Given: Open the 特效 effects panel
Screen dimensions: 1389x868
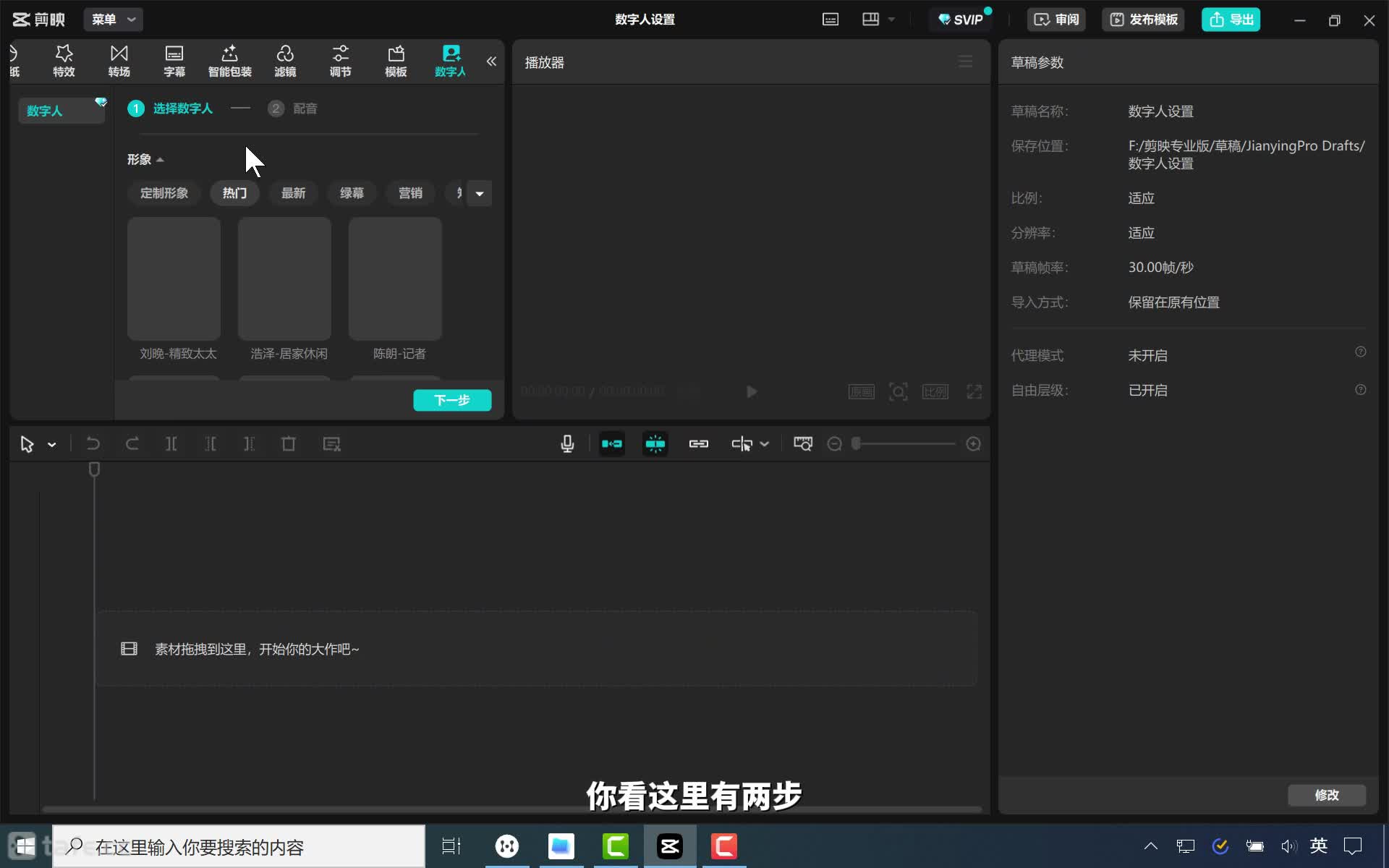Looking at the screenshot, I should coord(64,61).
